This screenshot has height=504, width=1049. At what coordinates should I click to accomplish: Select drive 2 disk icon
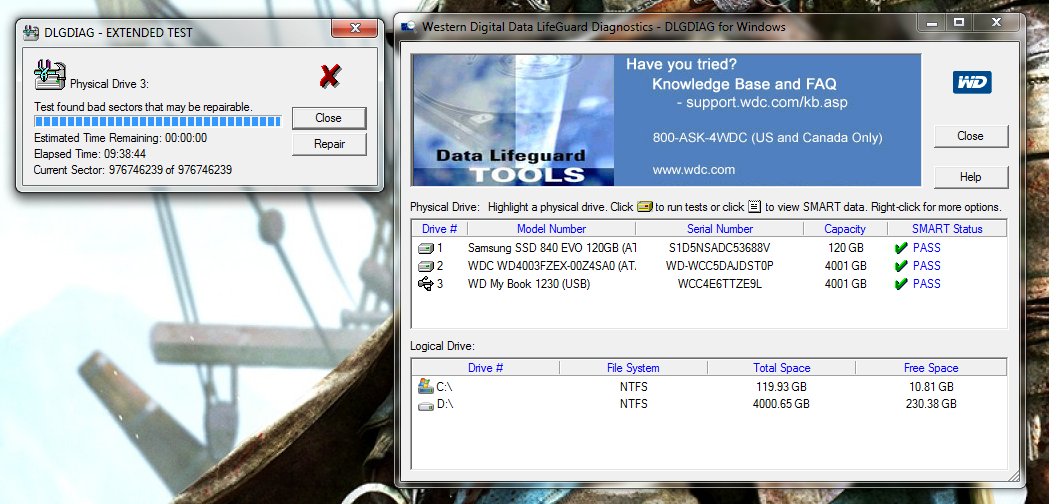[425, 266]
